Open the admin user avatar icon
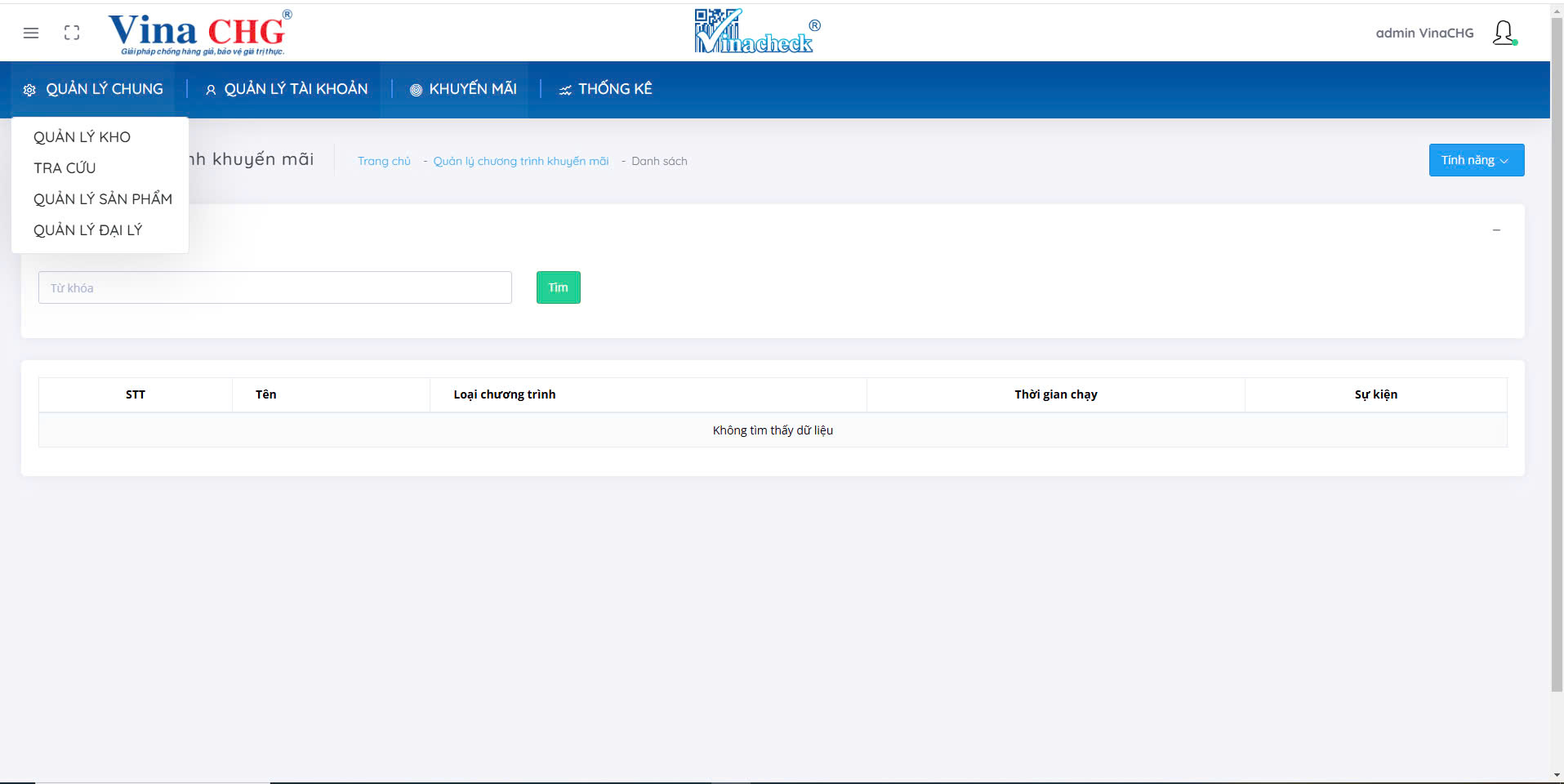 (x=1504, y=33)
